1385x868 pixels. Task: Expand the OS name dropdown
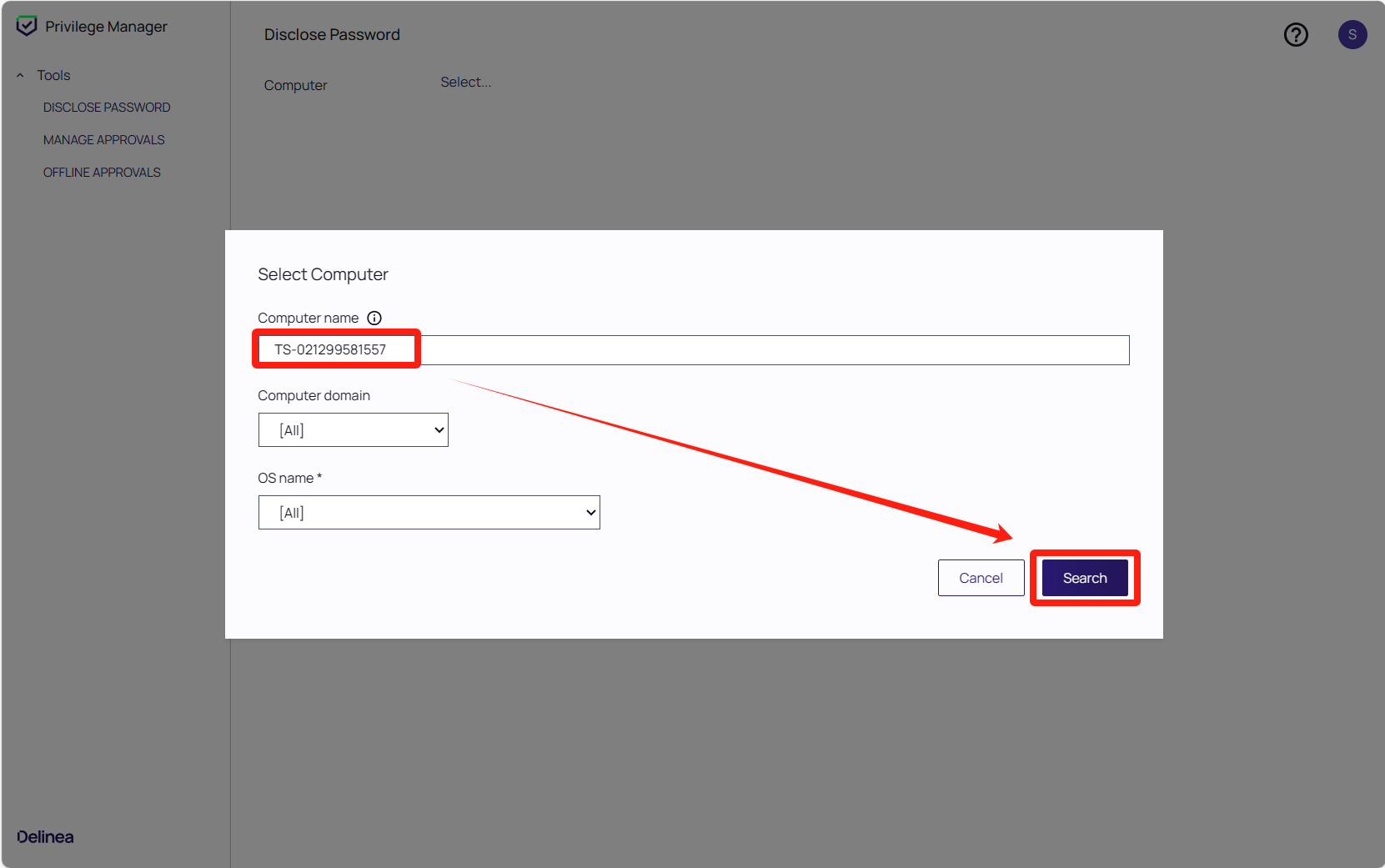429,513
